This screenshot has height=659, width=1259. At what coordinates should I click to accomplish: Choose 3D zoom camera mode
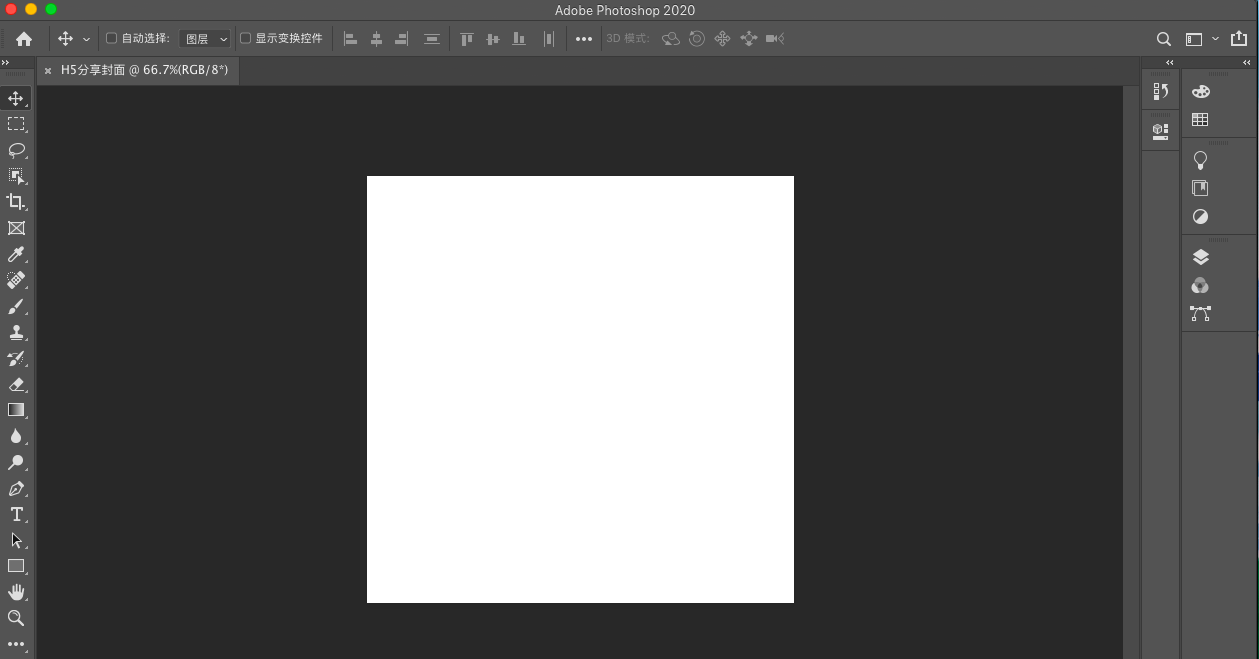(774, 39)
